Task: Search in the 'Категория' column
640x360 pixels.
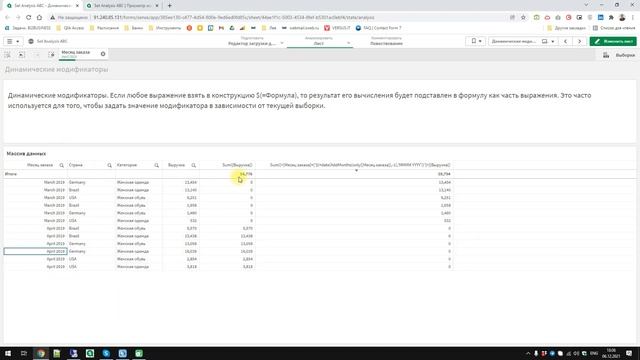Action: click(x=156, y=165)
